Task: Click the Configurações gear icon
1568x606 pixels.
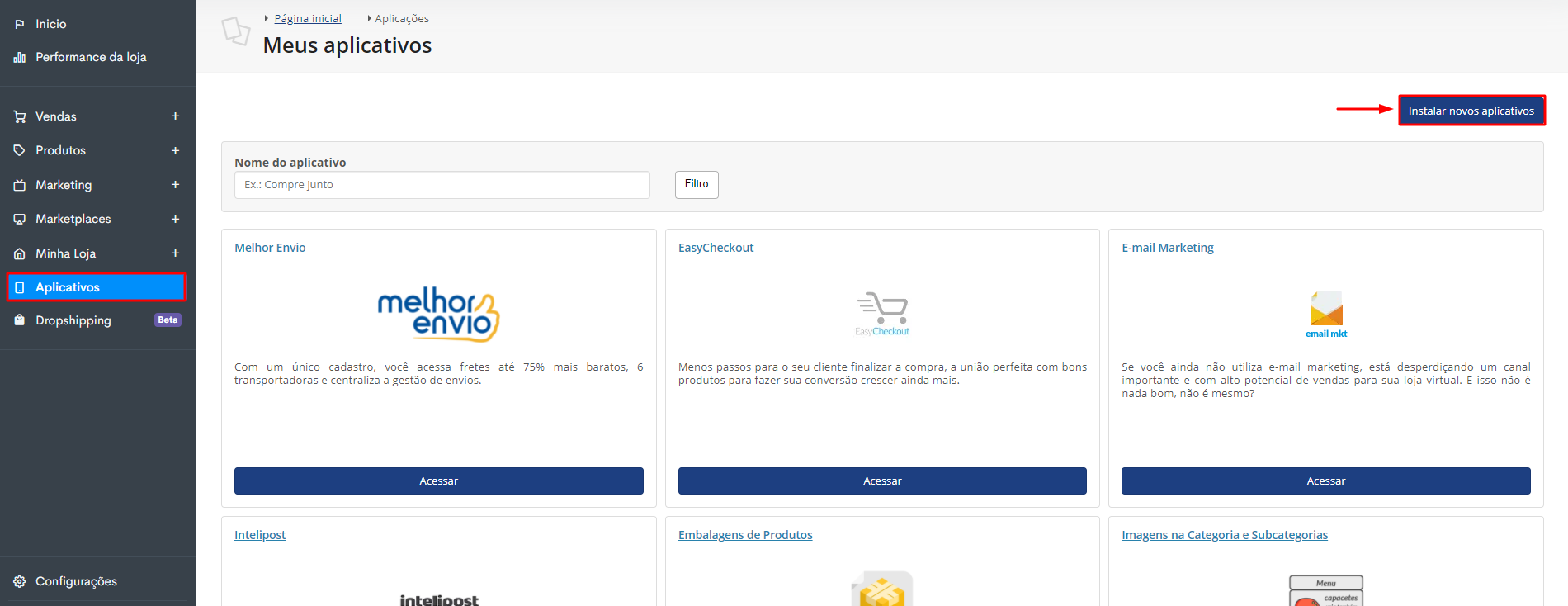Action: tap(20, 581)
